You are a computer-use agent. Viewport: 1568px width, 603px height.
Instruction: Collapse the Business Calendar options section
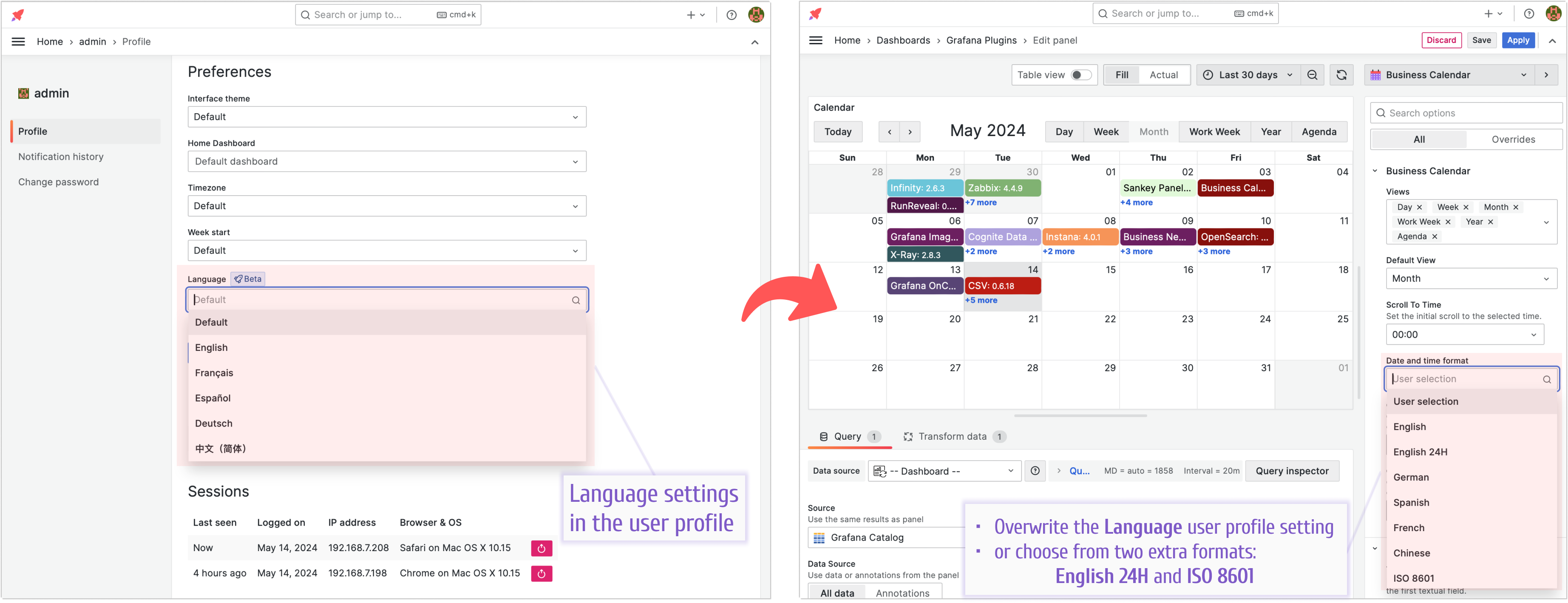pyautogui.click(x=1375, y=171)
